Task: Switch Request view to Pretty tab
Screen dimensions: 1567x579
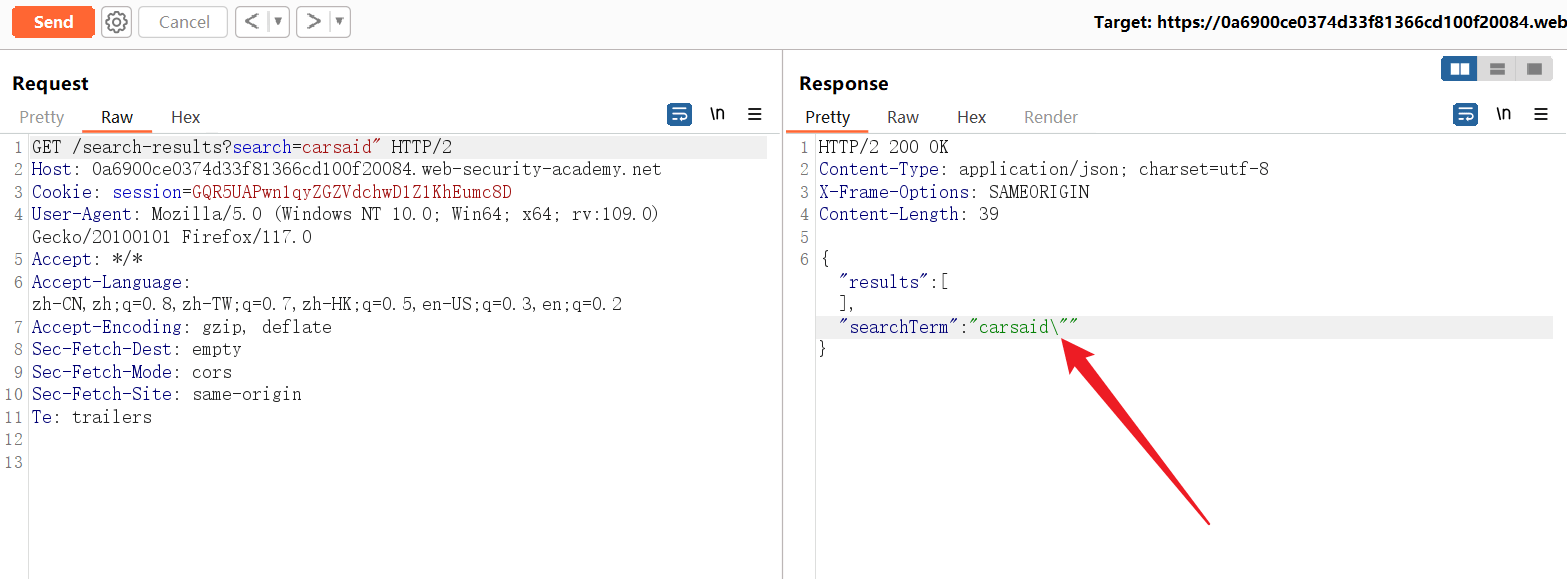Action: [42, 117]
